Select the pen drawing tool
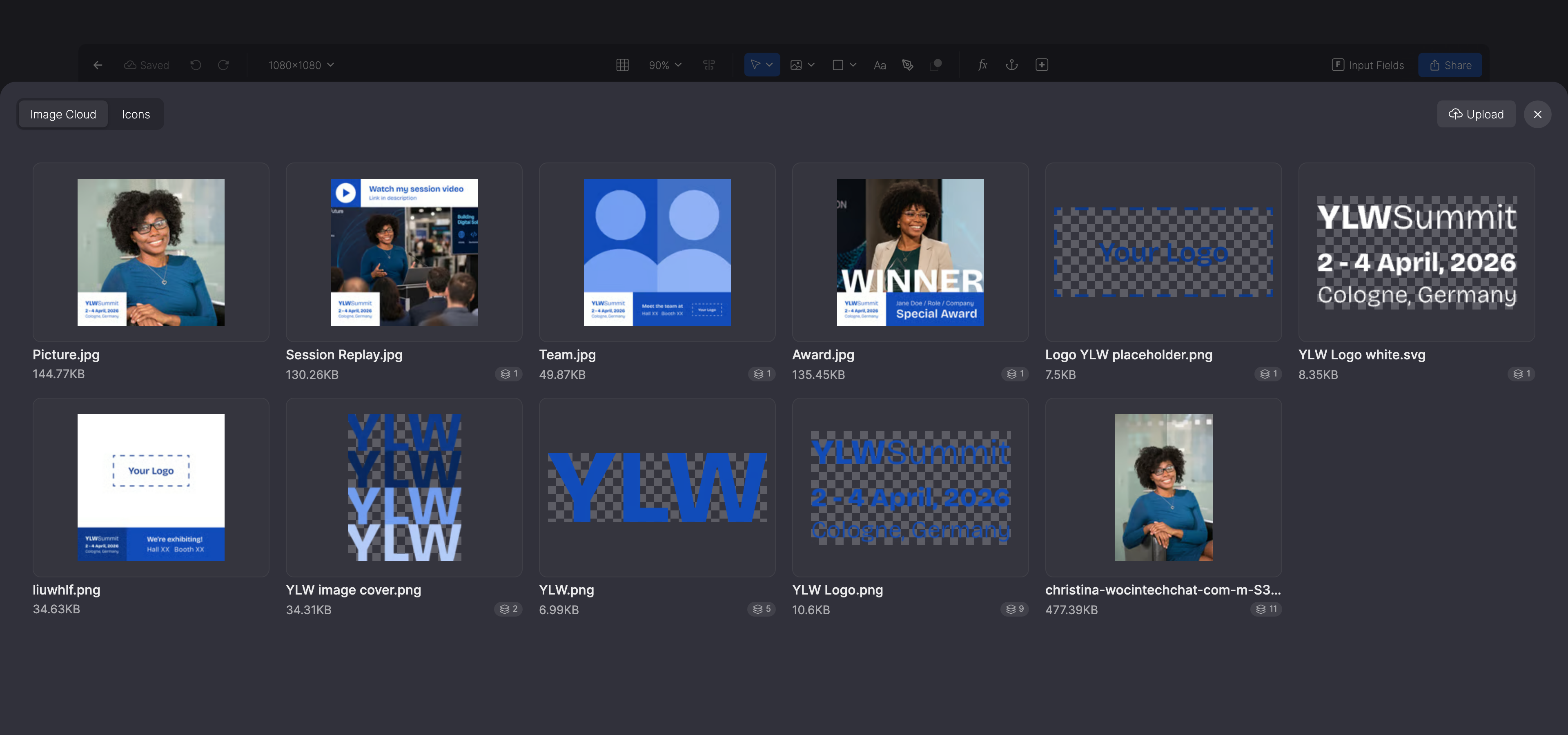The width and height of the screenshot is (1568, 735). (908, 65)
